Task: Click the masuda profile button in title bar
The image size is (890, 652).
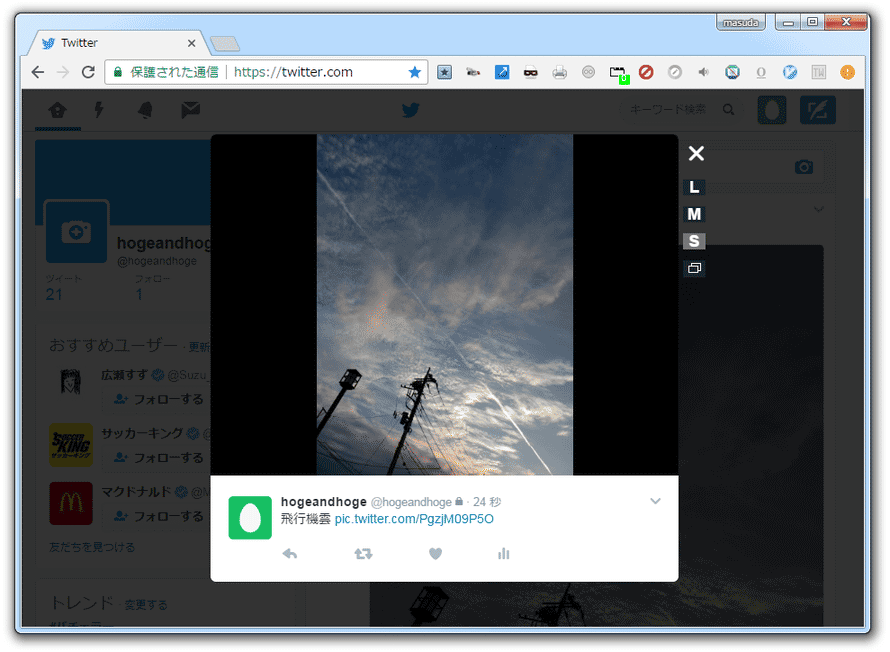Action: (741, 23)
